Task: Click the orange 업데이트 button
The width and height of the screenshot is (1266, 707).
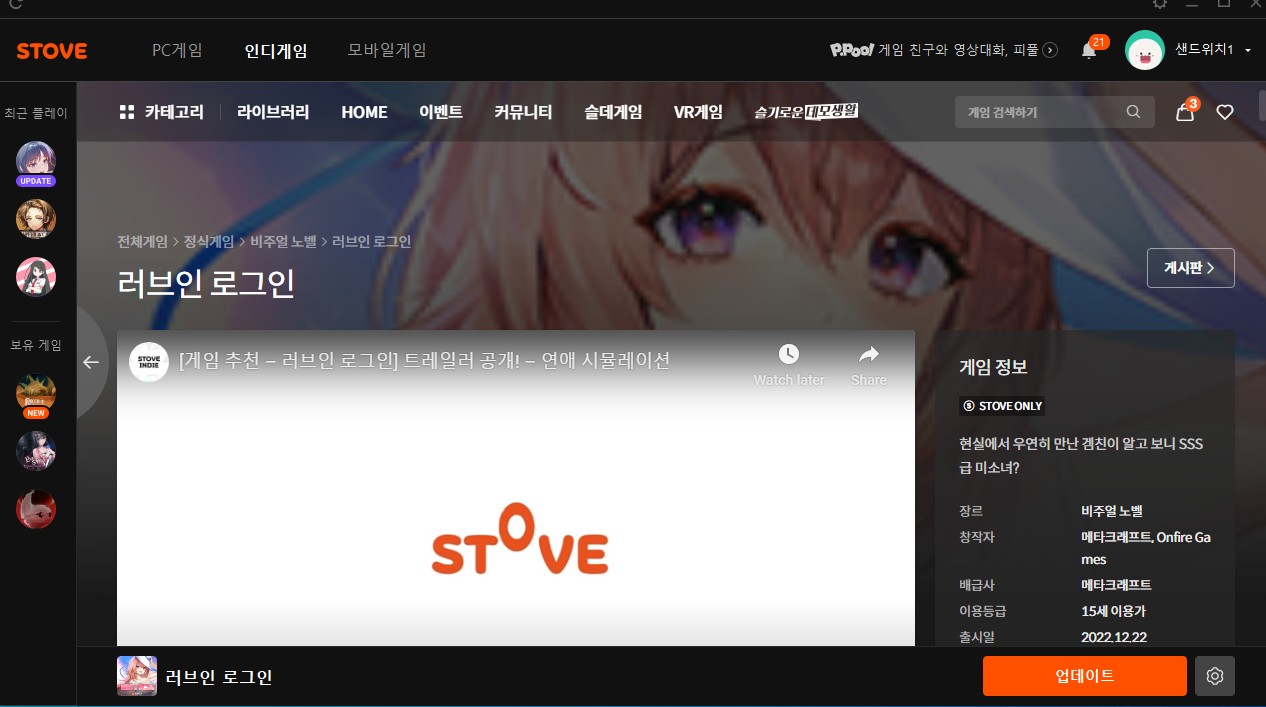Action: pos(1085,676)
